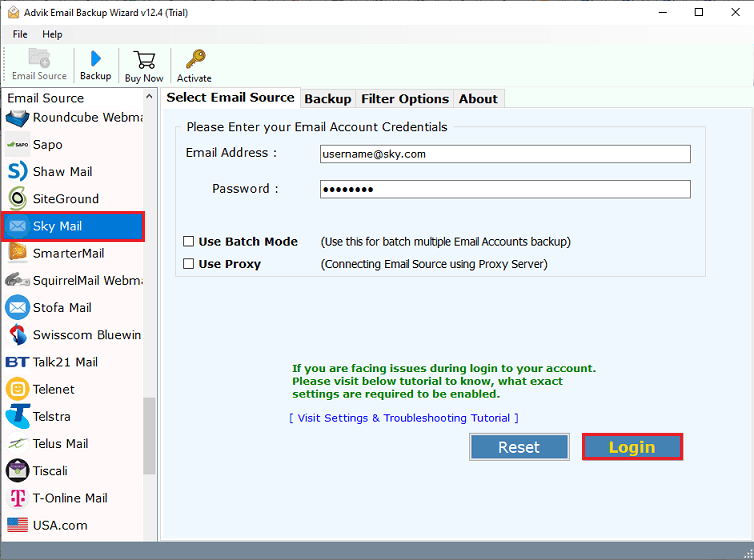754x560 pixels.
Task: Click the Backup play arrow toolbar icon
Action: tap(95, 58)
